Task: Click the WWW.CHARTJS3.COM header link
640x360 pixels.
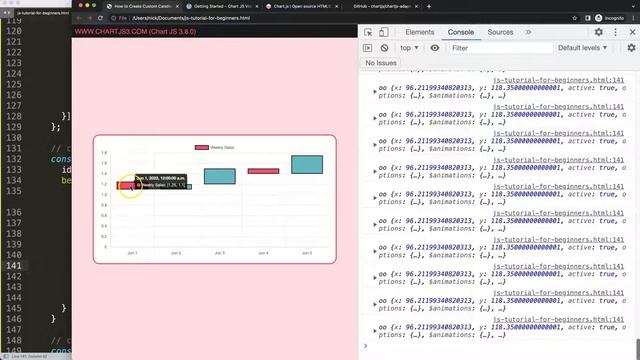Action: [x=135, y=31]
